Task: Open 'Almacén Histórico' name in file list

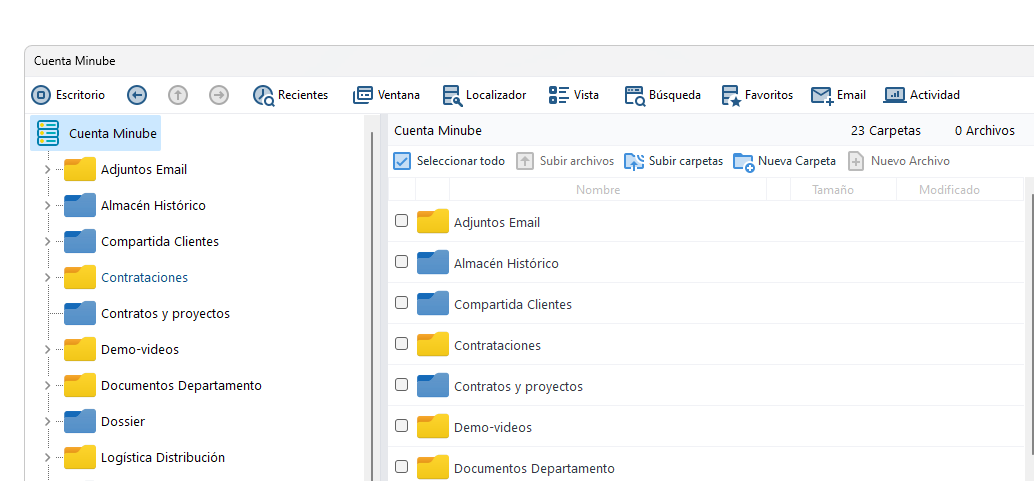Action: coord(506,263)
